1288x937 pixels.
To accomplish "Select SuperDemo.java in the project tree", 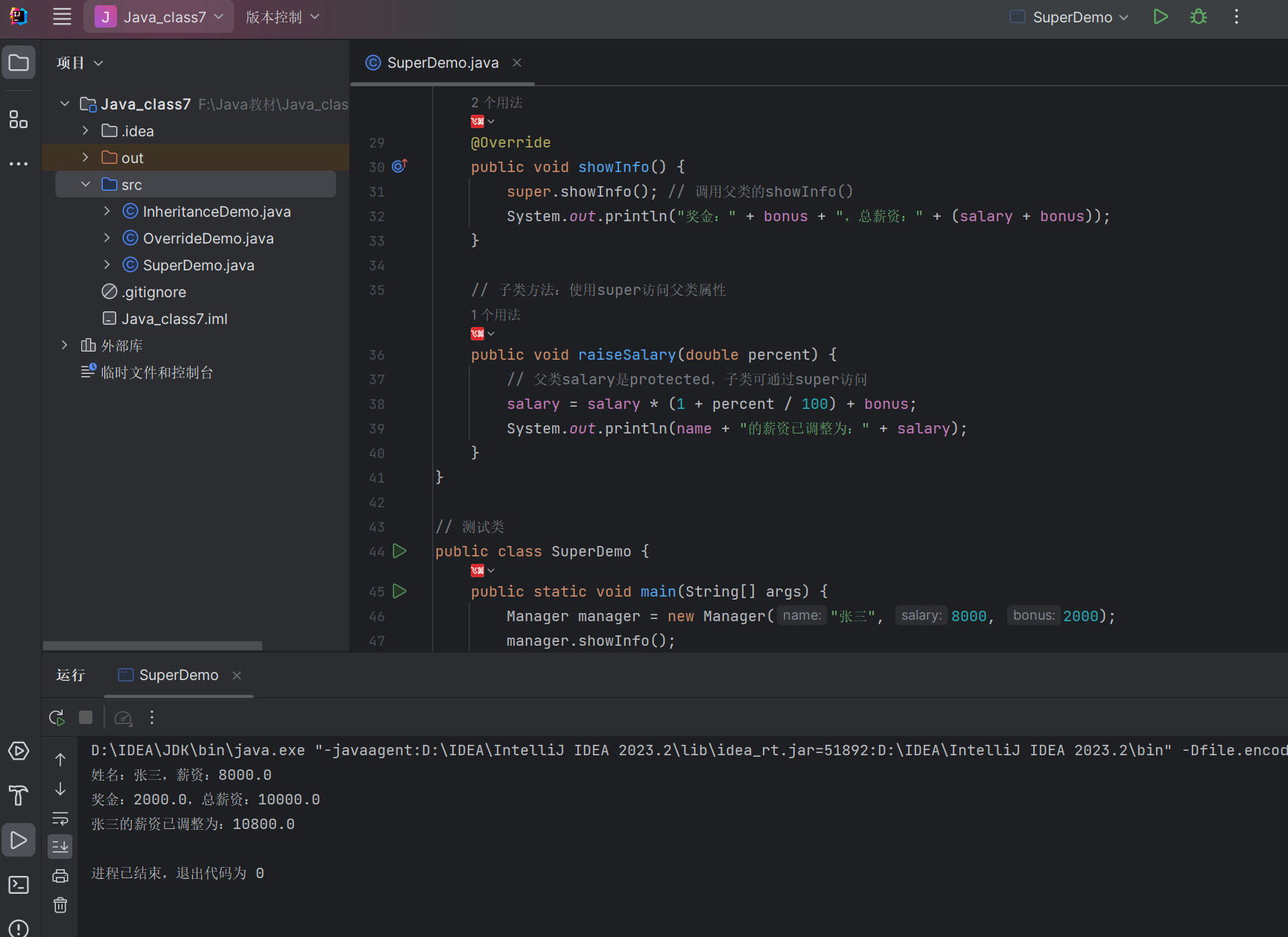I will pos(199,265).
